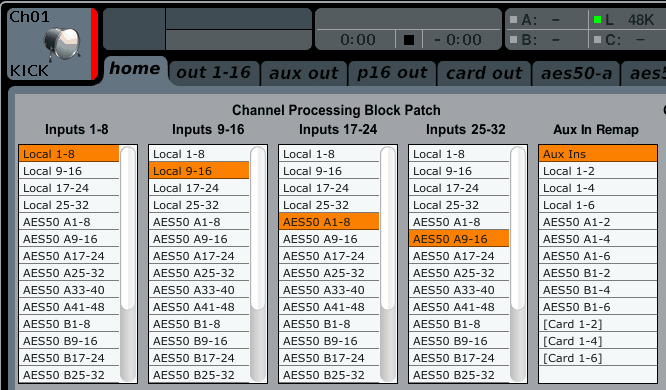The height and width of the screenshot is (390, 666).
Task: Select AES50 B1-2 in Aux In Remap
Action: point(598,273)
